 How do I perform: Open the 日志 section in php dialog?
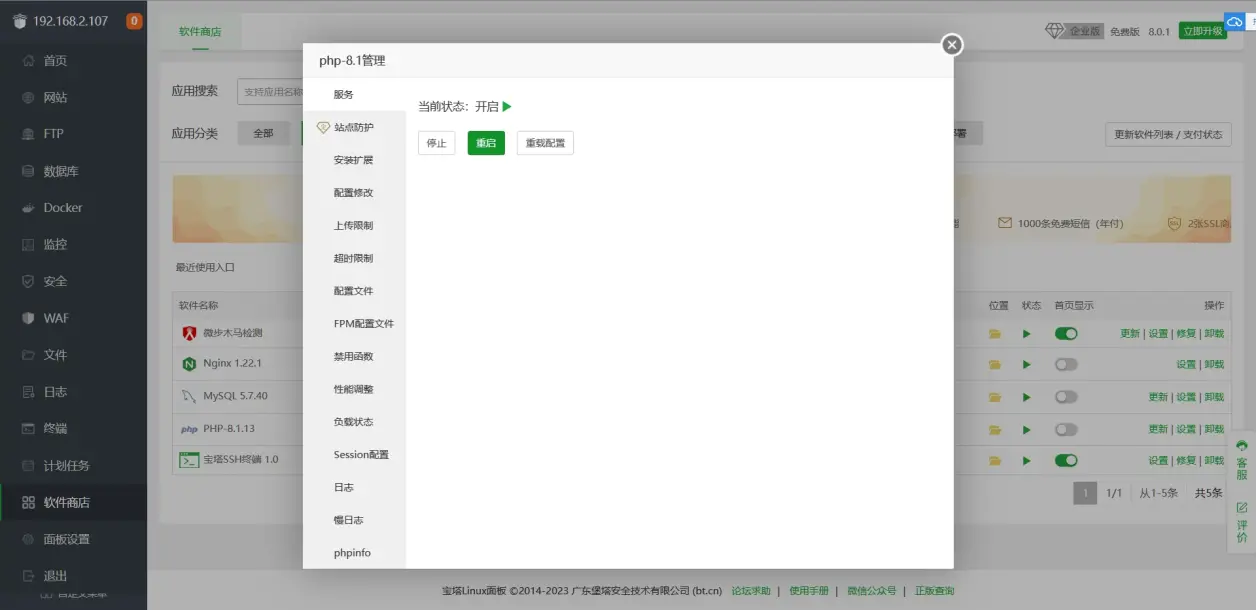[355, 487]
